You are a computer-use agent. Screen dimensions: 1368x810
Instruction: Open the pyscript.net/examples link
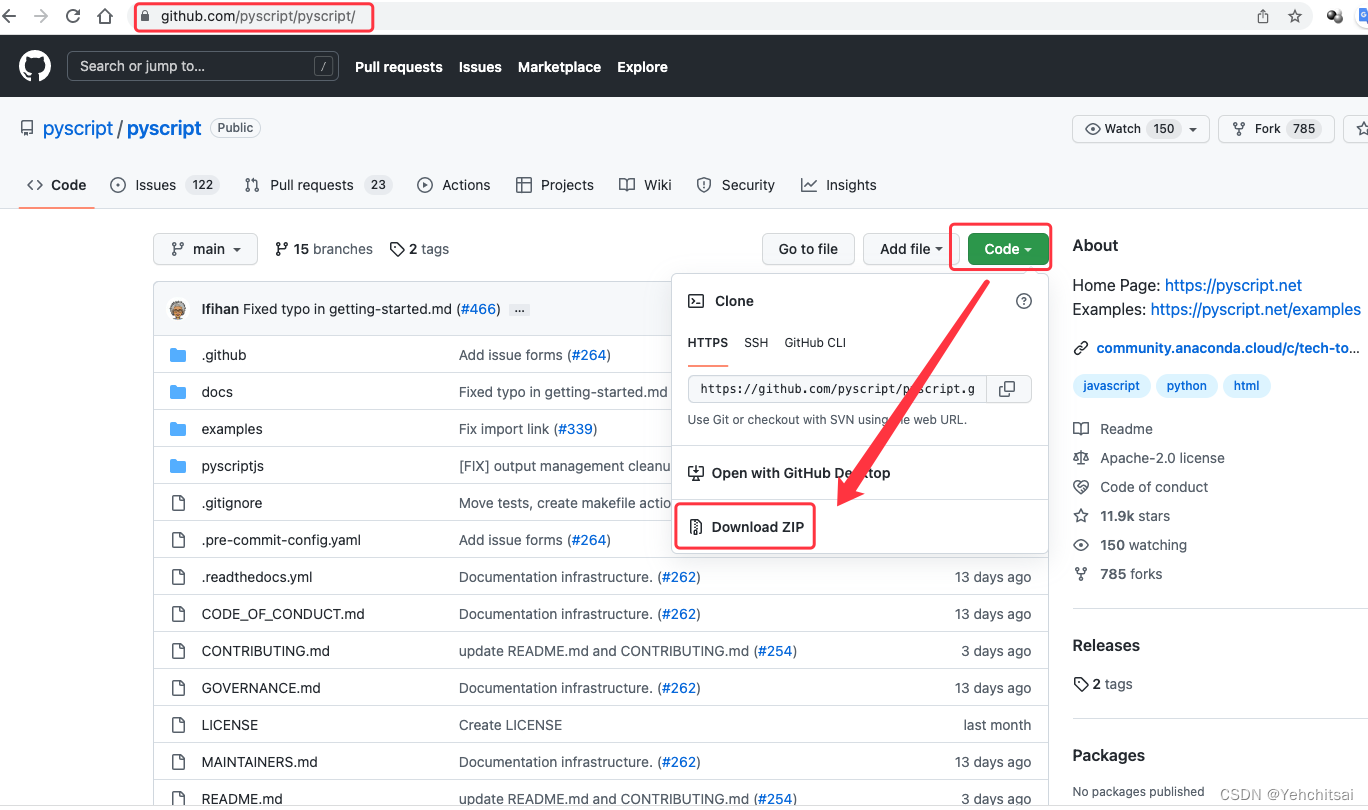click(1256, 310)
